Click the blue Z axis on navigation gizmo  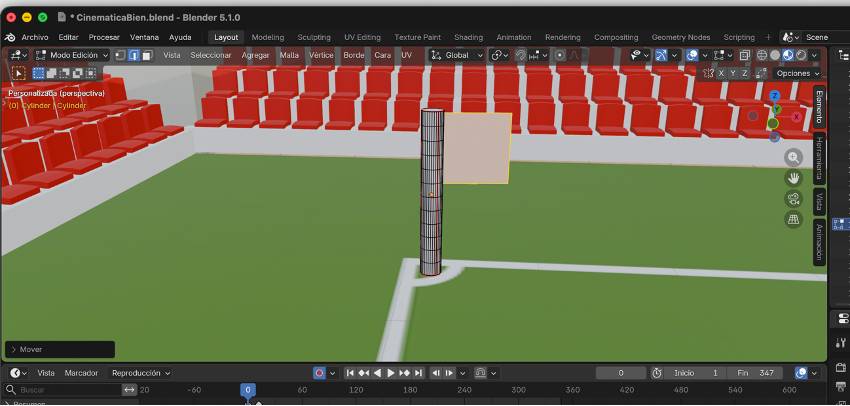(775, 96)
